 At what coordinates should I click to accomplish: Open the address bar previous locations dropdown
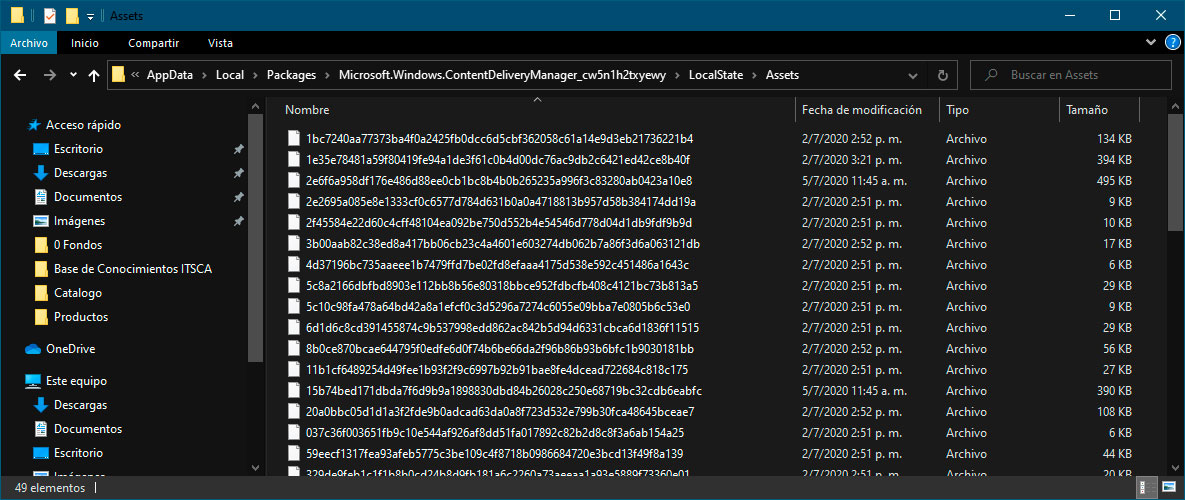(x=914, y=75)
